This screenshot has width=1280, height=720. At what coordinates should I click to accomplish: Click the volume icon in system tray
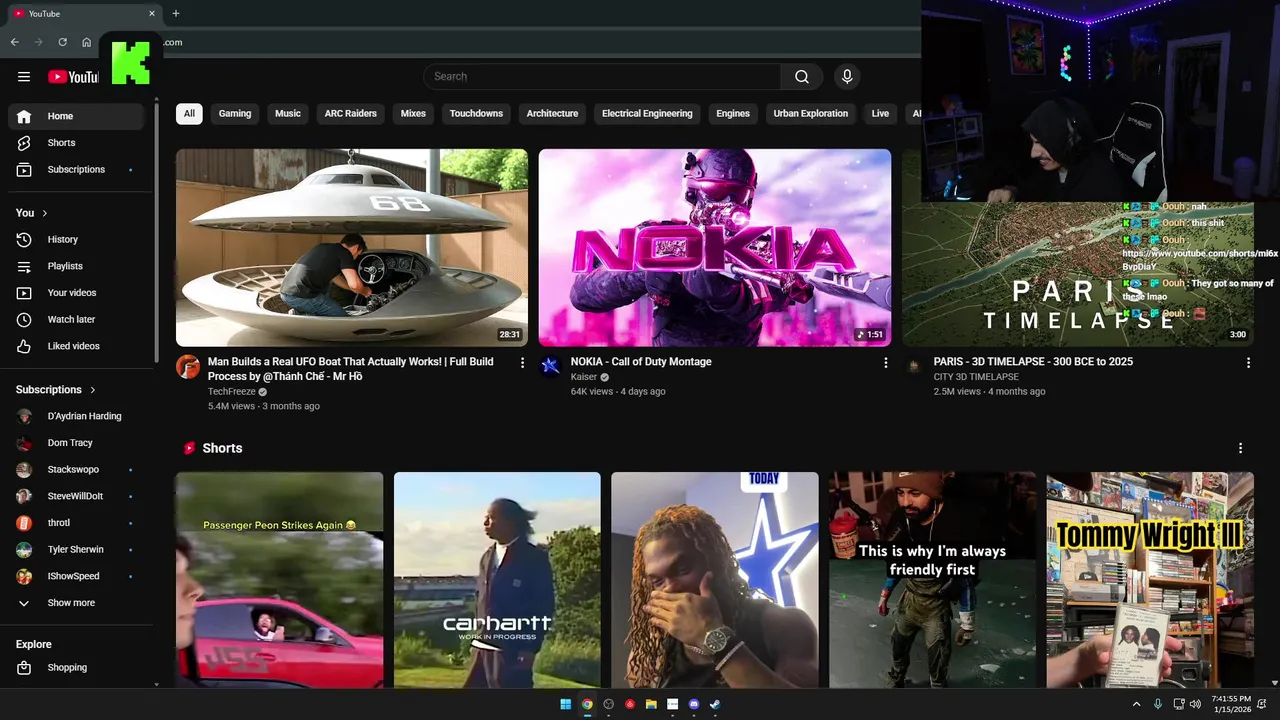tap(1195, 704)
